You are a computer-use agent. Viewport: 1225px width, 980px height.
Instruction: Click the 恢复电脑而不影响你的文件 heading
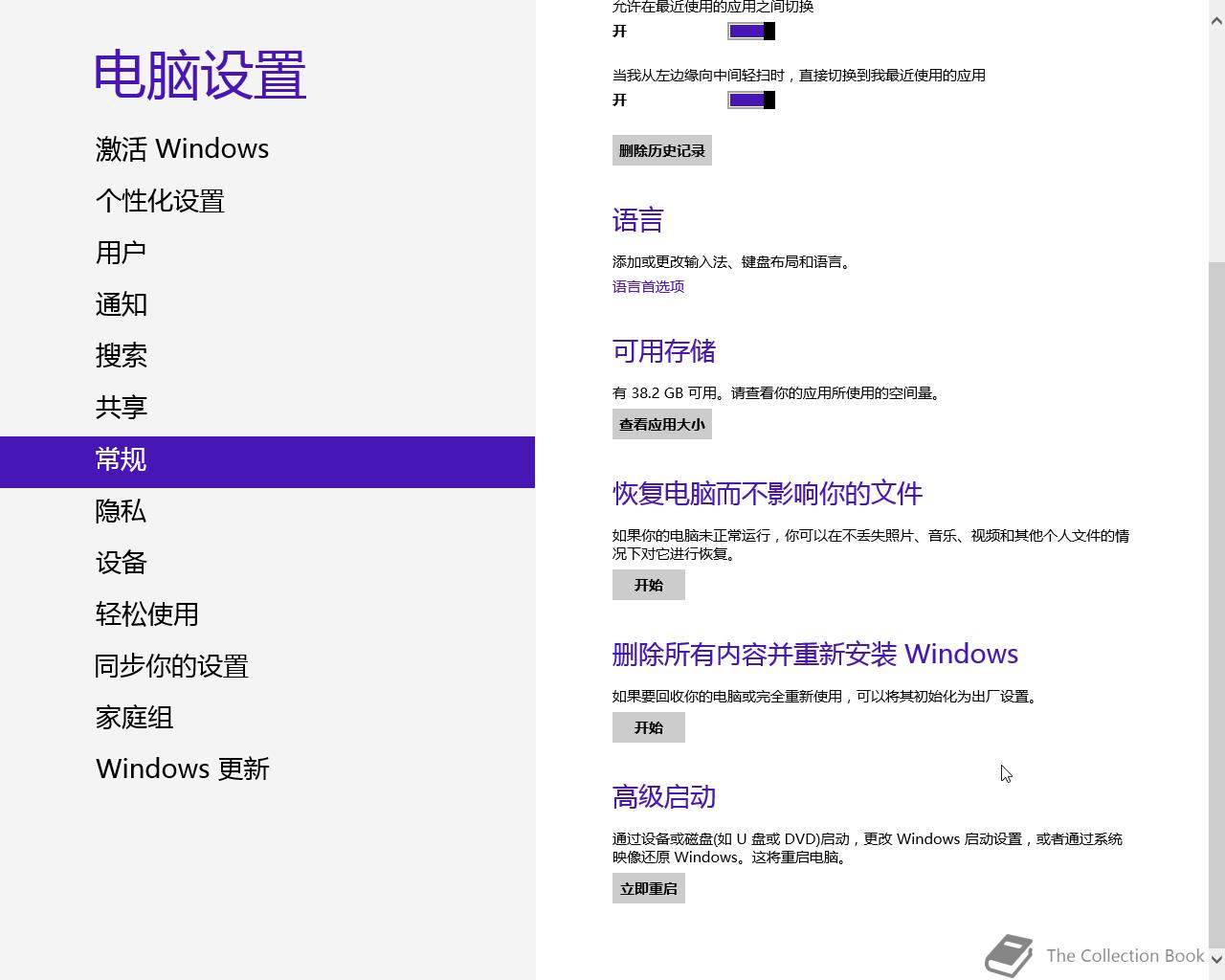point(768,494)
